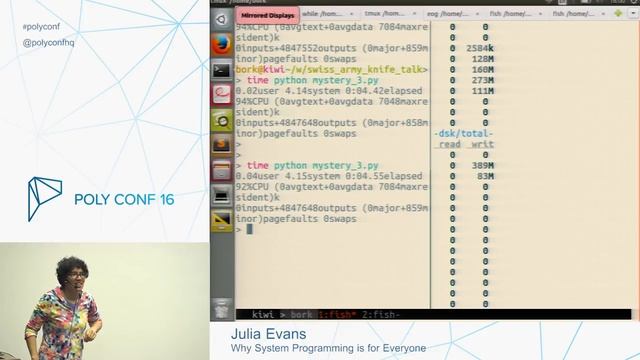Launch Firefox from the dock
Screen dimensions: 640x360
coord(222,44)
